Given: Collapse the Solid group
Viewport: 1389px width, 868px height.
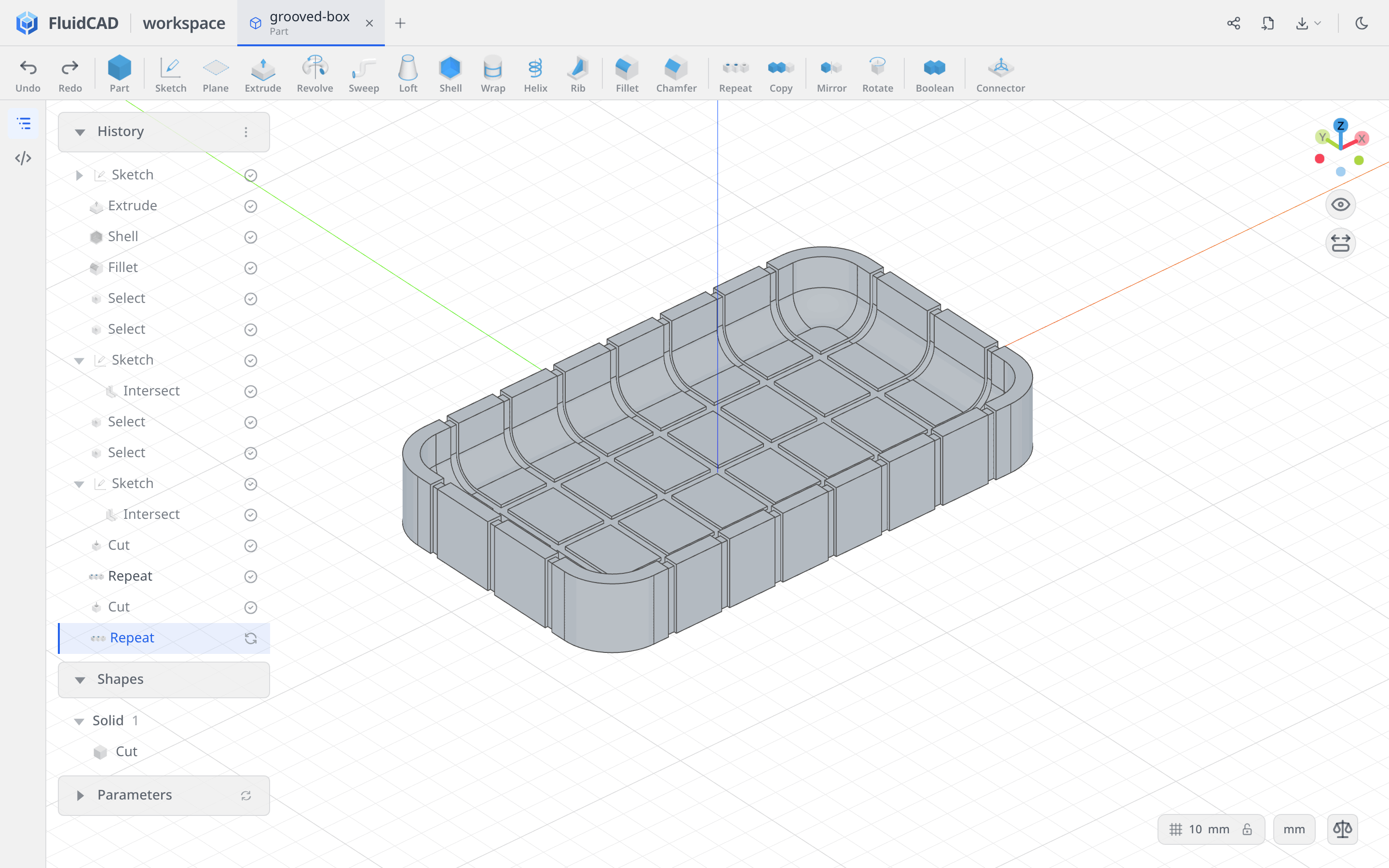Looking at the screenshot, I should point(79,721).
